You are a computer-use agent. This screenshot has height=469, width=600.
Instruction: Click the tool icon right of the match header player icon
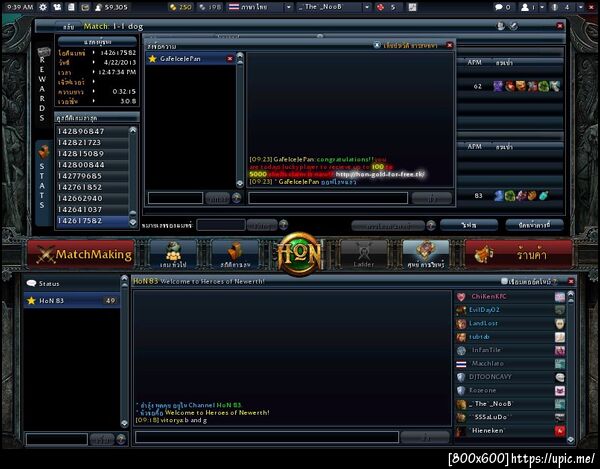[514, 26]
